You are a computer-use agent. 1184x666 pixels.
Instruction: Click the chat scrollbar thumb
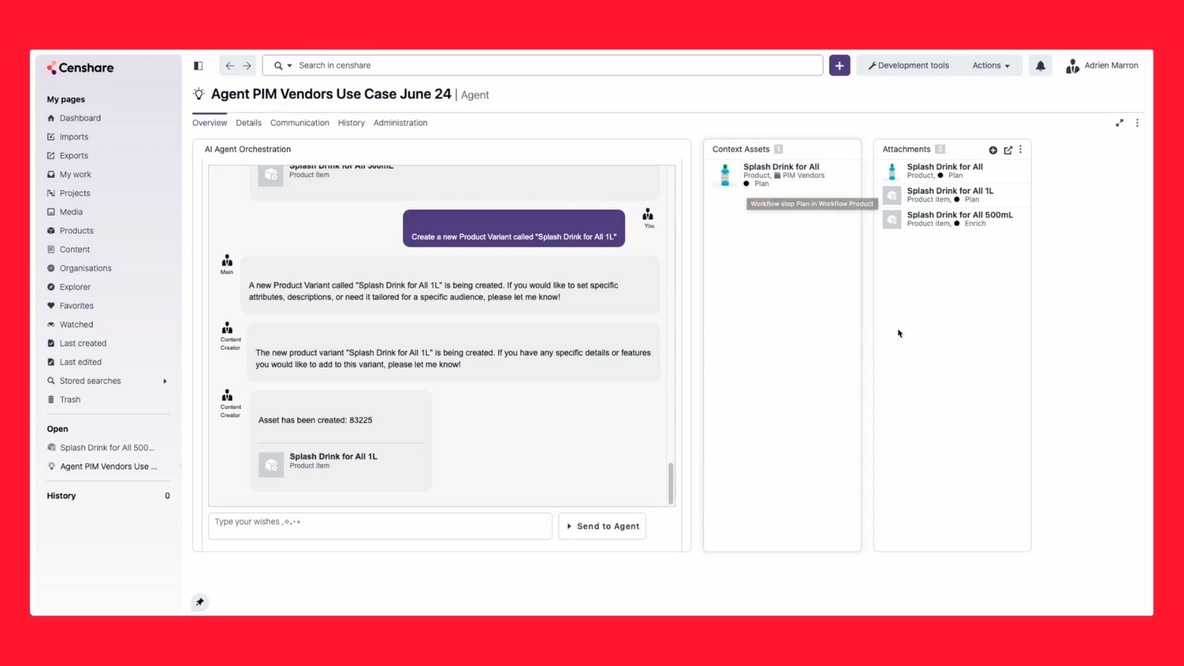coord(670,484)
